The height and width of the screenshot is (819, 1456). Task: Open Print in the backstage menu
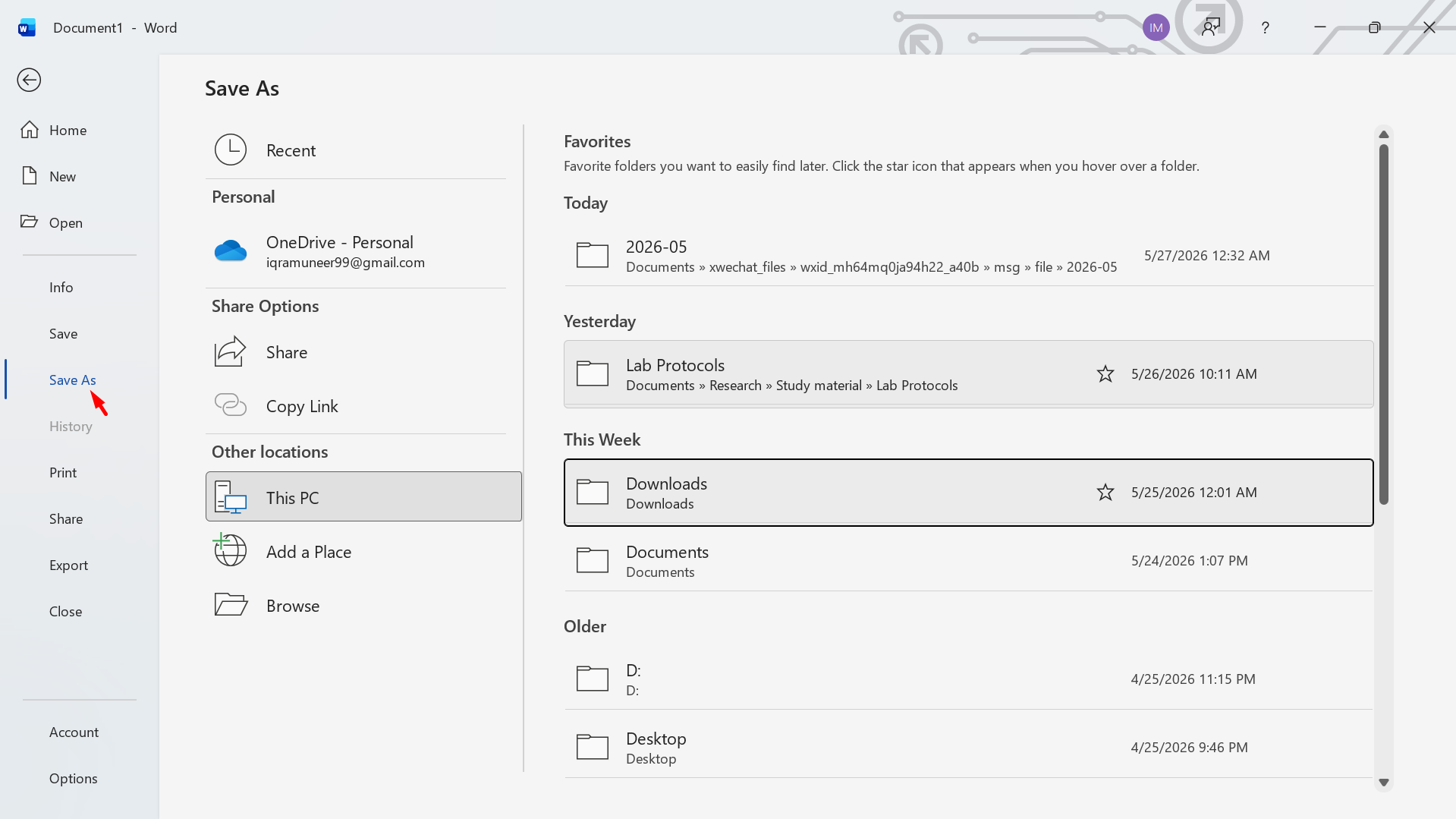pos(63,472)
